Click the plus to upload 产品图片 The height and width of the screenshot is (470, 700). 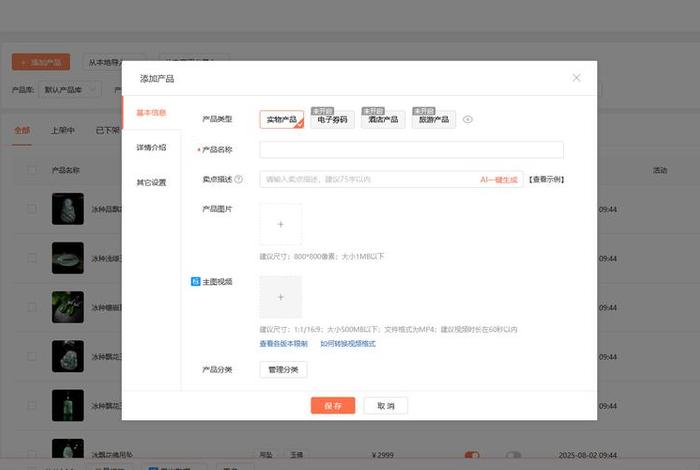[280, 224]
